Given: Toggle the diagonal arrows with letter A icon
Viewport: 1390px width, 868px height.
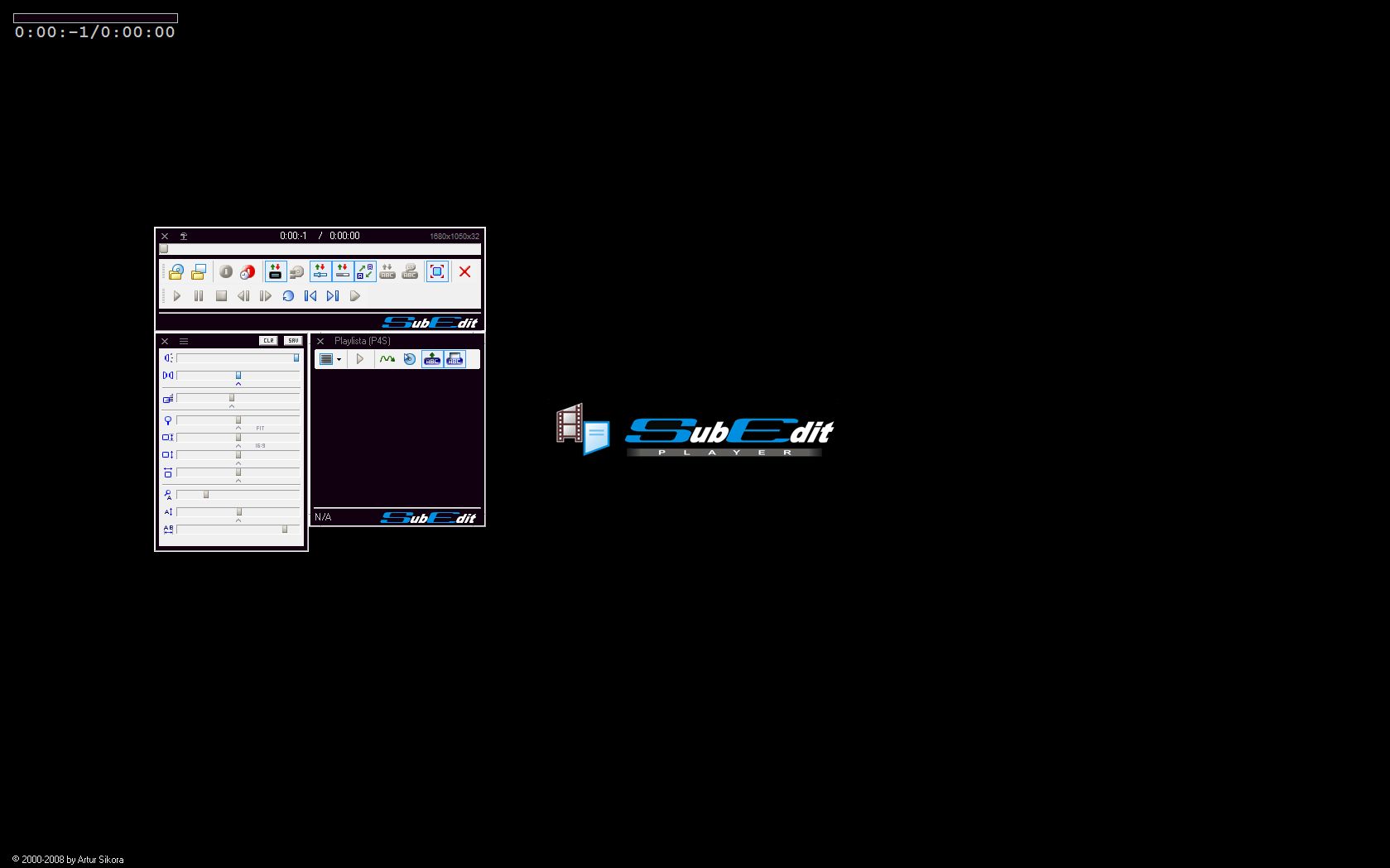Looking at the screenshot, I should pyautogui.click(x=365, y=271).
